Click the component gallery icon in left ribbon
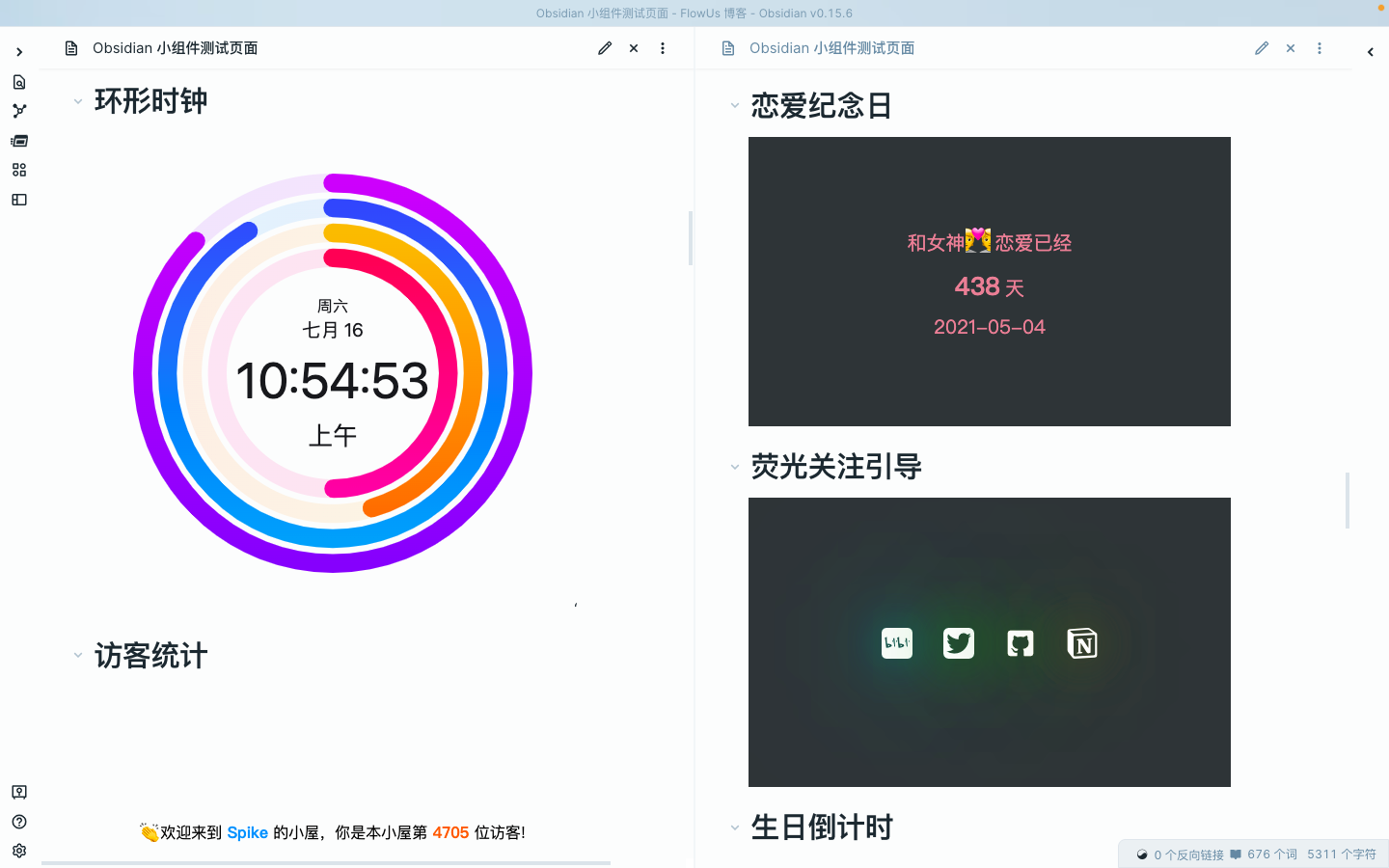 tap(19, 170)
